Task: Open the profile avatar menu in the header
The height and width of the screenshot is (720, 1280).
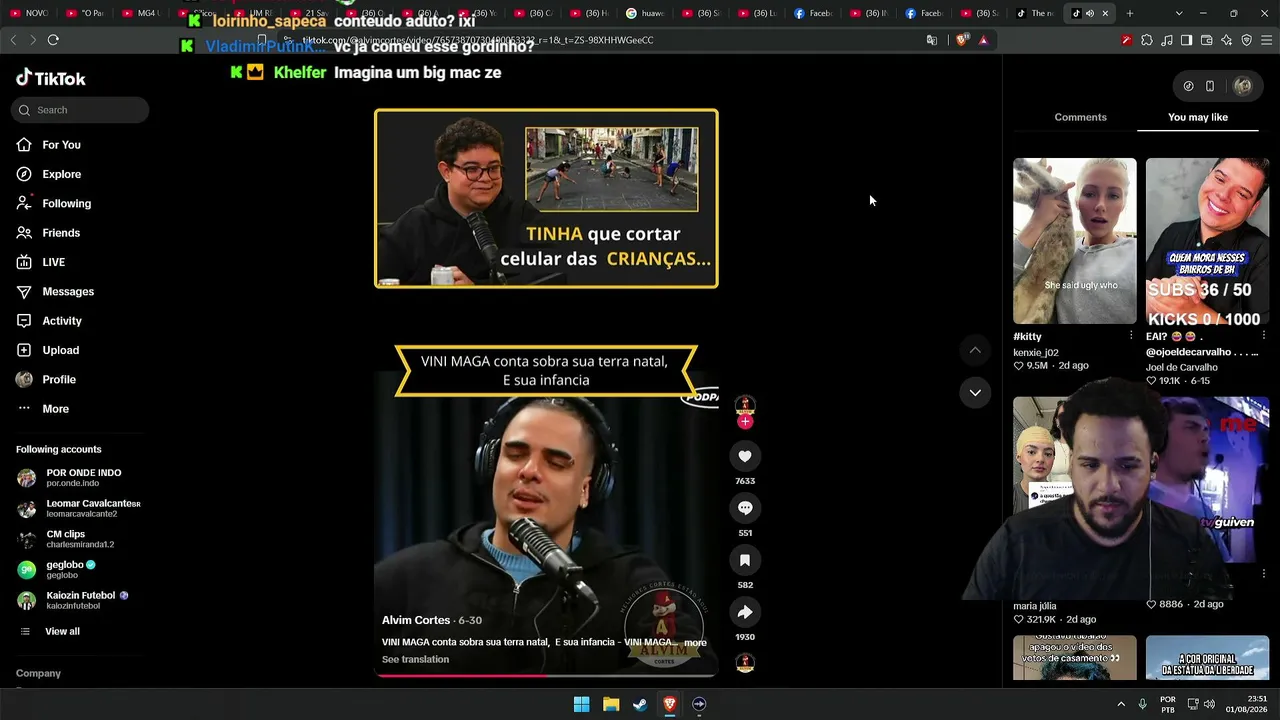Action: point(1243,86)
